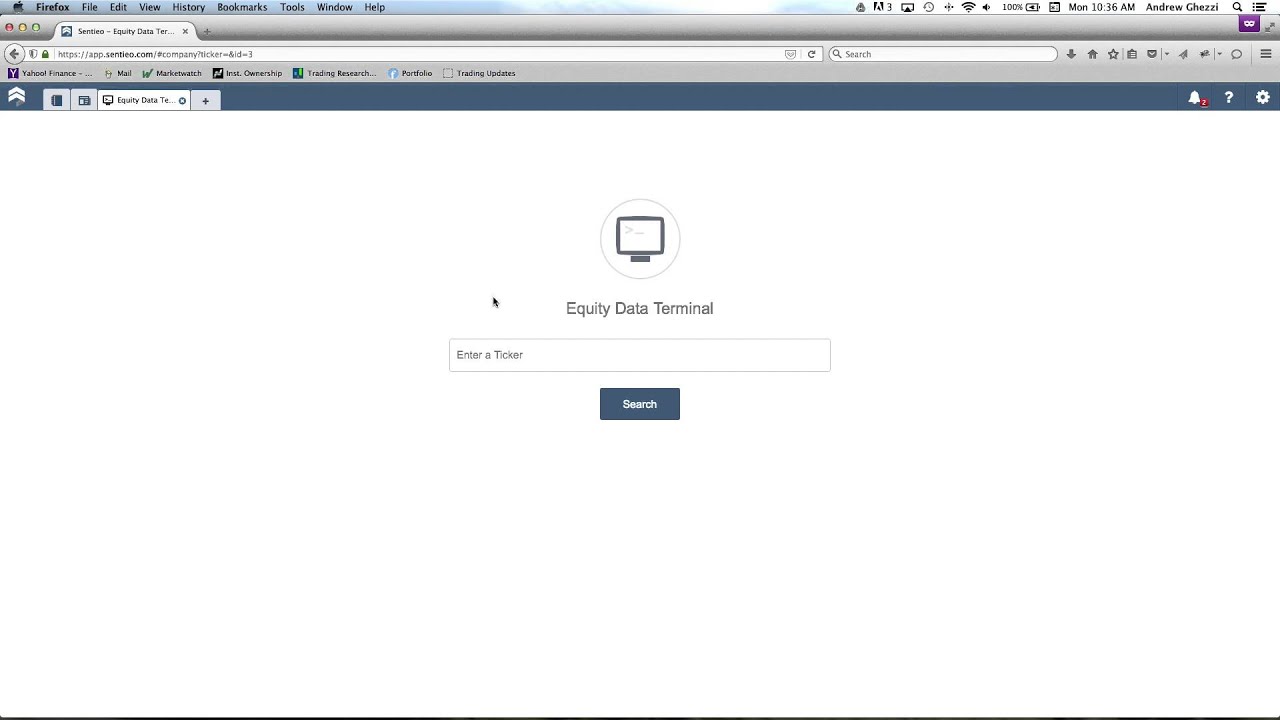1280x720 pixels.
Task: Open the Firefox hamburger menu
Action: point(1265,54)
